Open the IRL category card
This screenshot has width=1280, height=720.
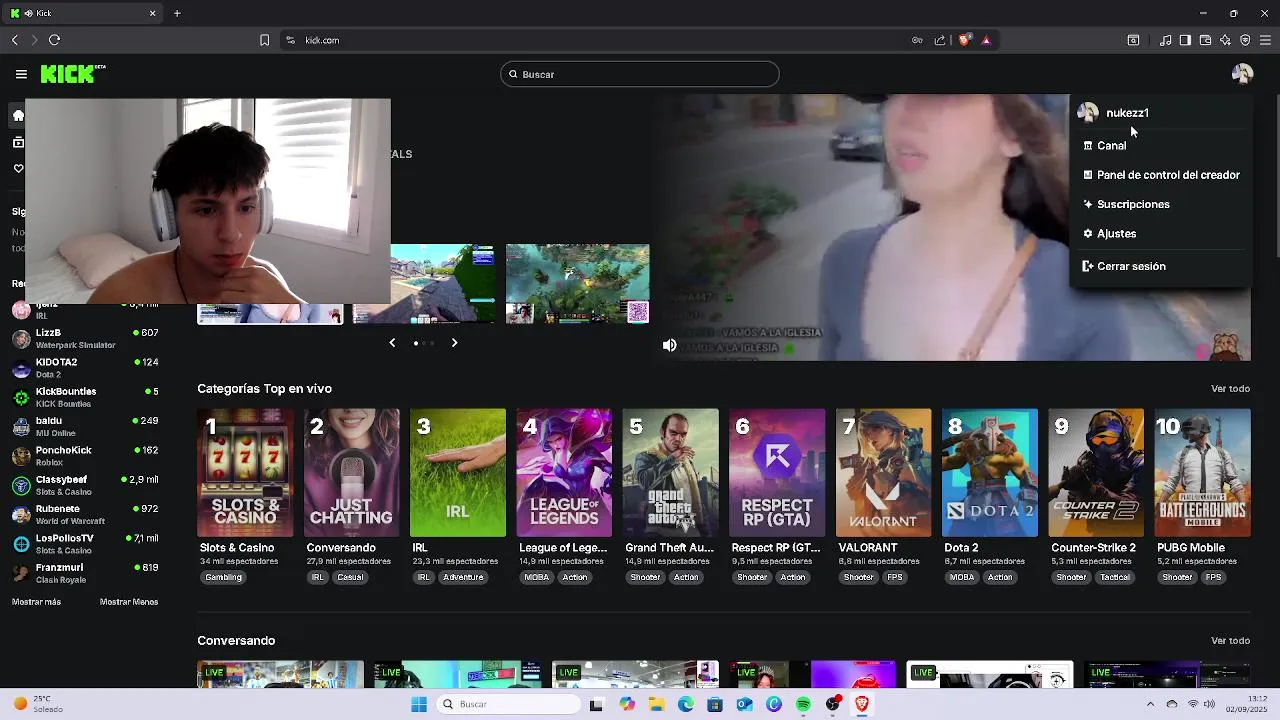(458, 473)
